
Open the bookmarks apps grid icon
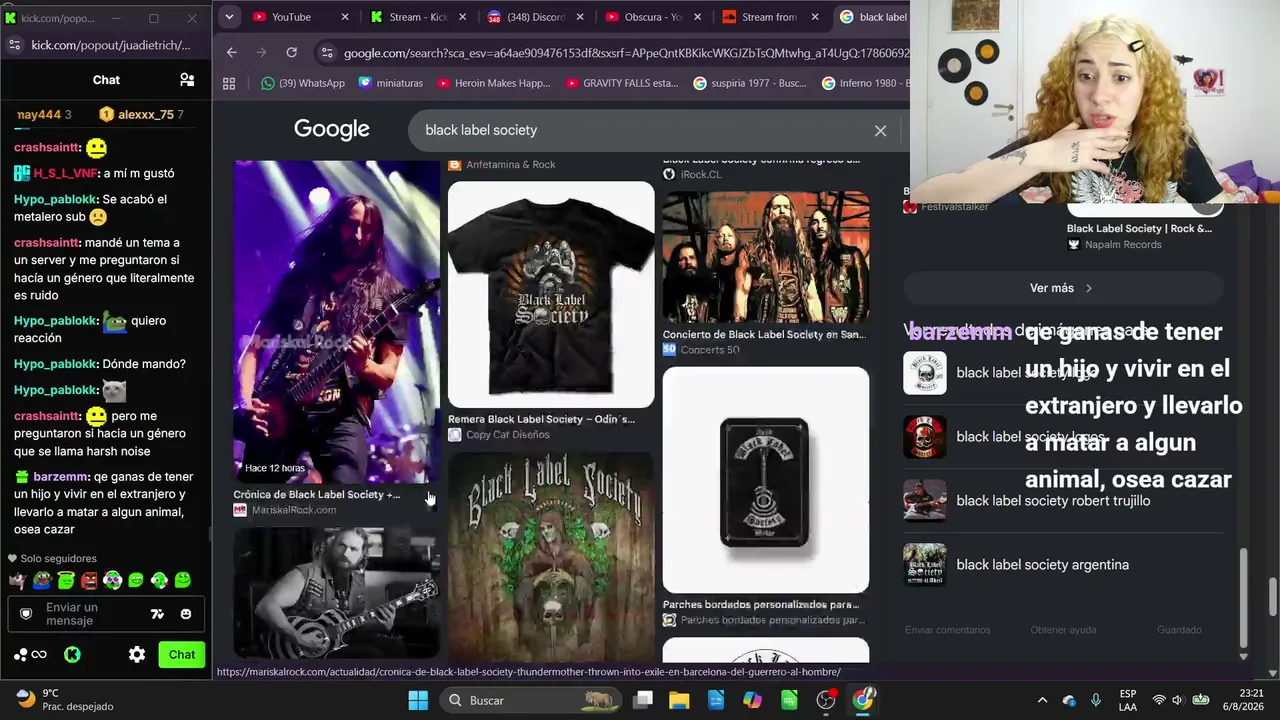click(229, 83)
